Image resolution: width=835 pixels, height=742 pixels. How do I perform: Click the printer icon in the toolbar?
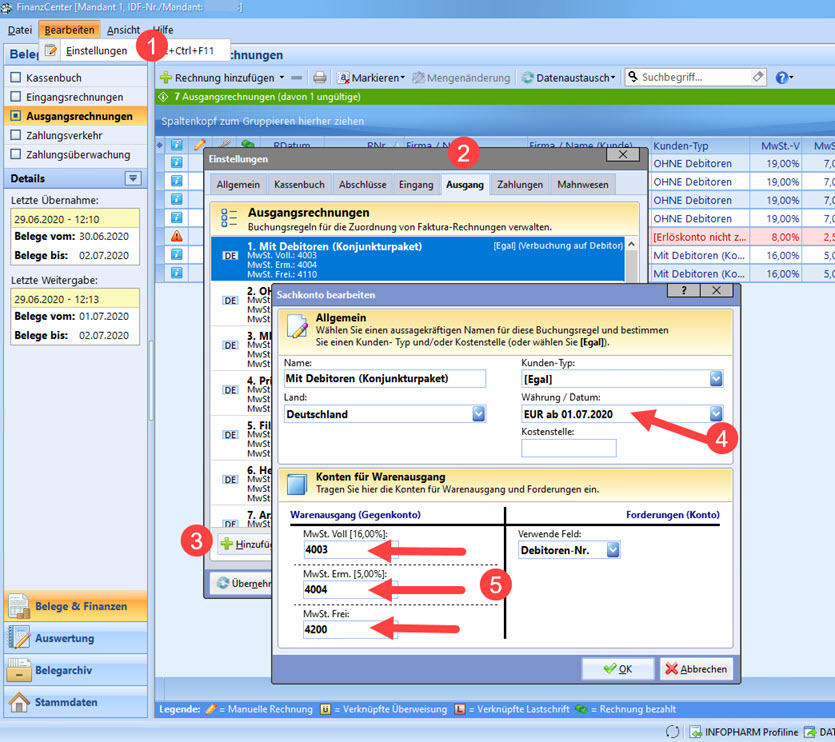pyautogui.click(x=319, y=77)
